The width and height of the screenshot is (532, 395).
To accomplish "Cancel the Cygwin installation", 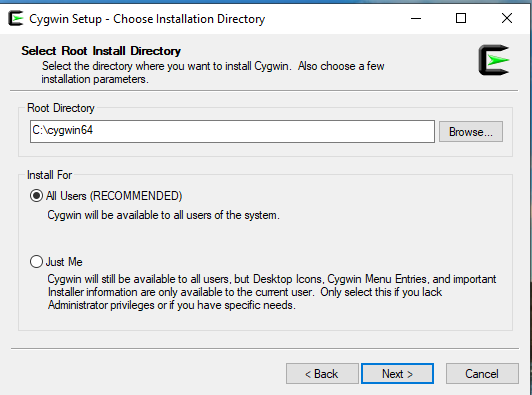I will pyautogui.click(x=482, y=374).
